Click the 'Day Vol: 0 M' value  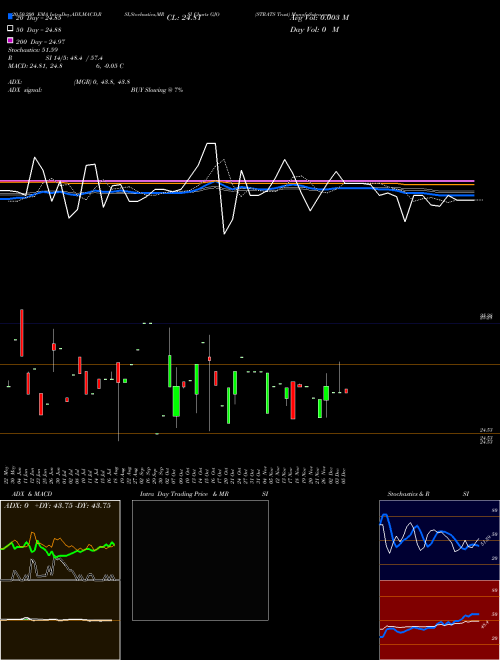click(x=314, y=29)
